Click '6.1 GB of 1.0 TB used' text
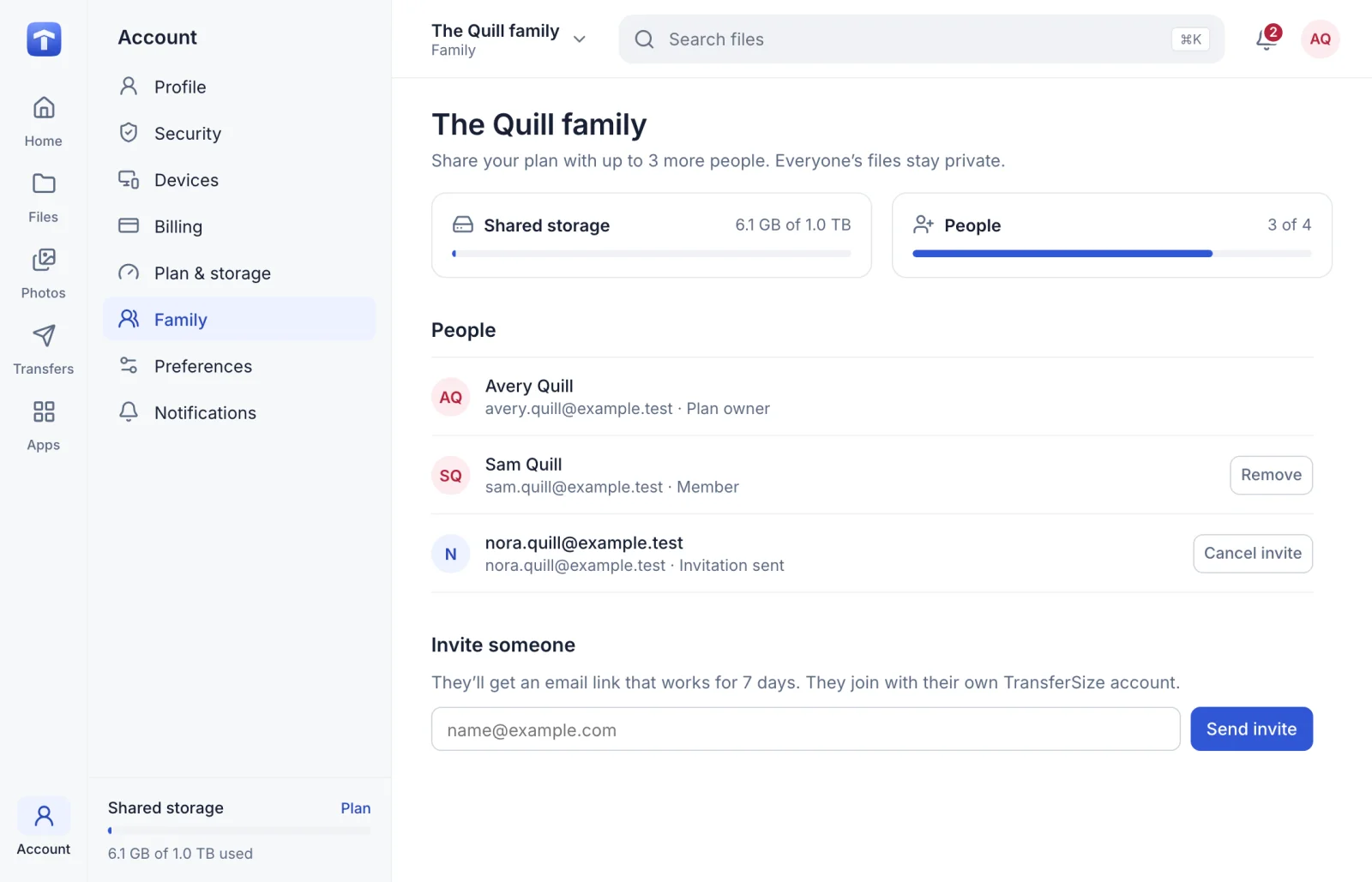1372x882 pixels. pos(180,854)
